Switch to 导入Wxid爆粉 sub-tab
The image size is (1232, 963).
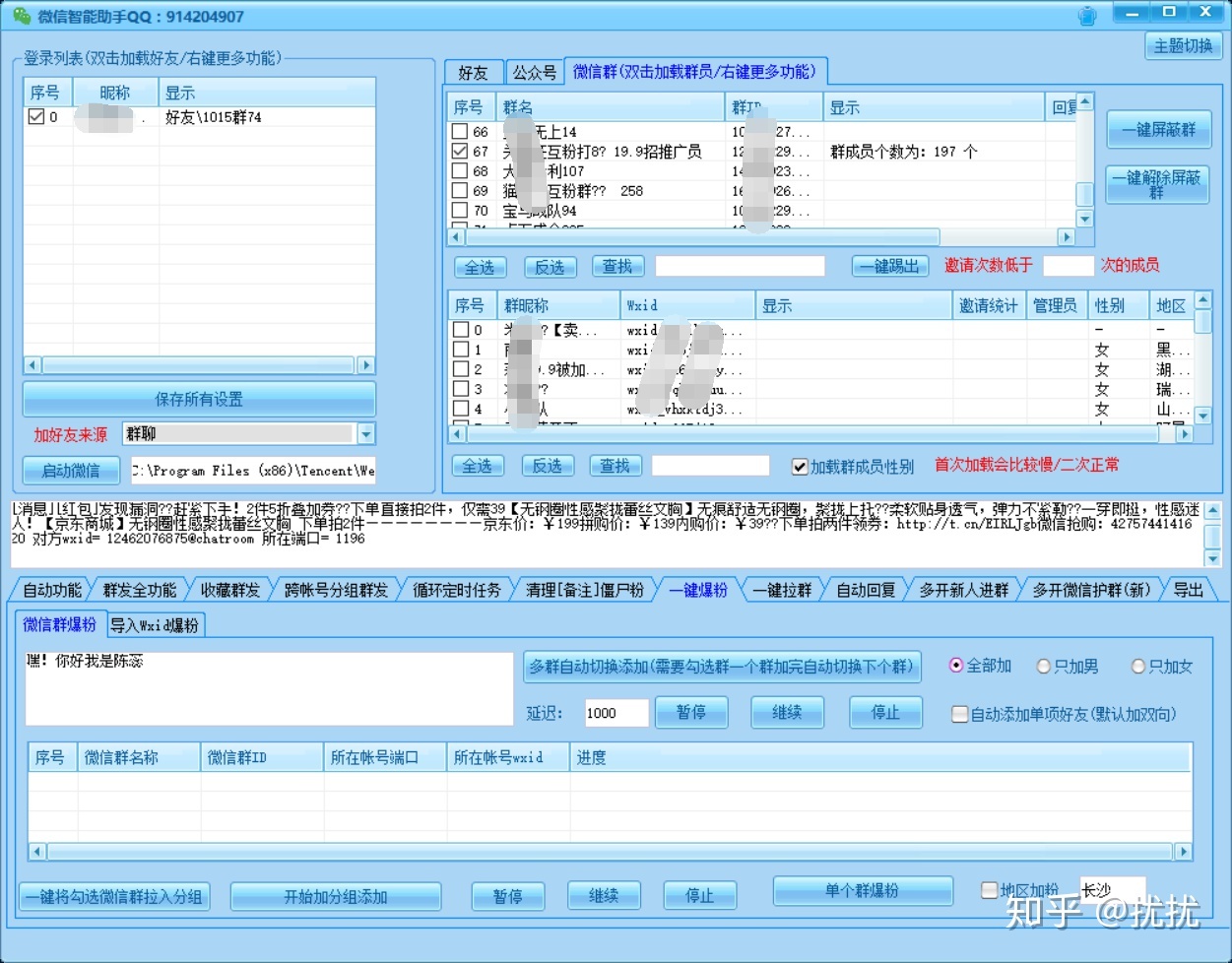pos(155,625)
